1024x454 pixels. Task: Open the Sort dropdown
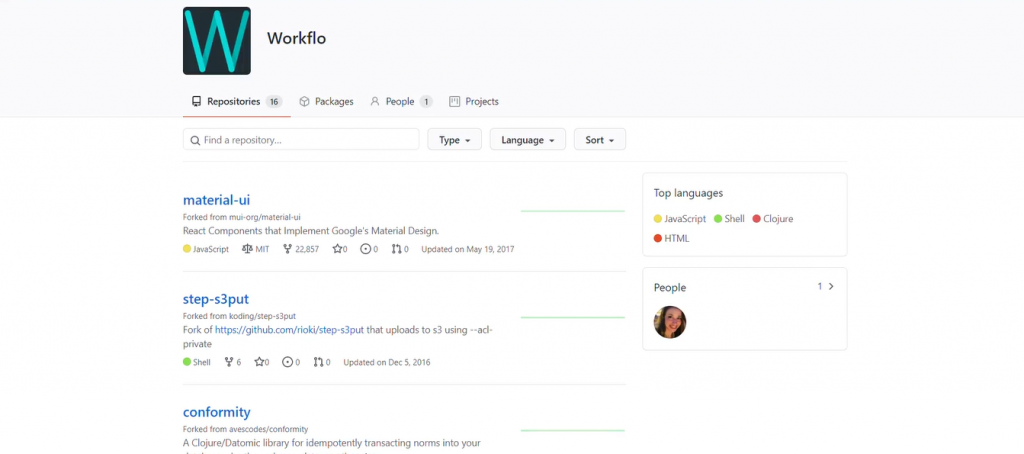(x=600, y=140)
